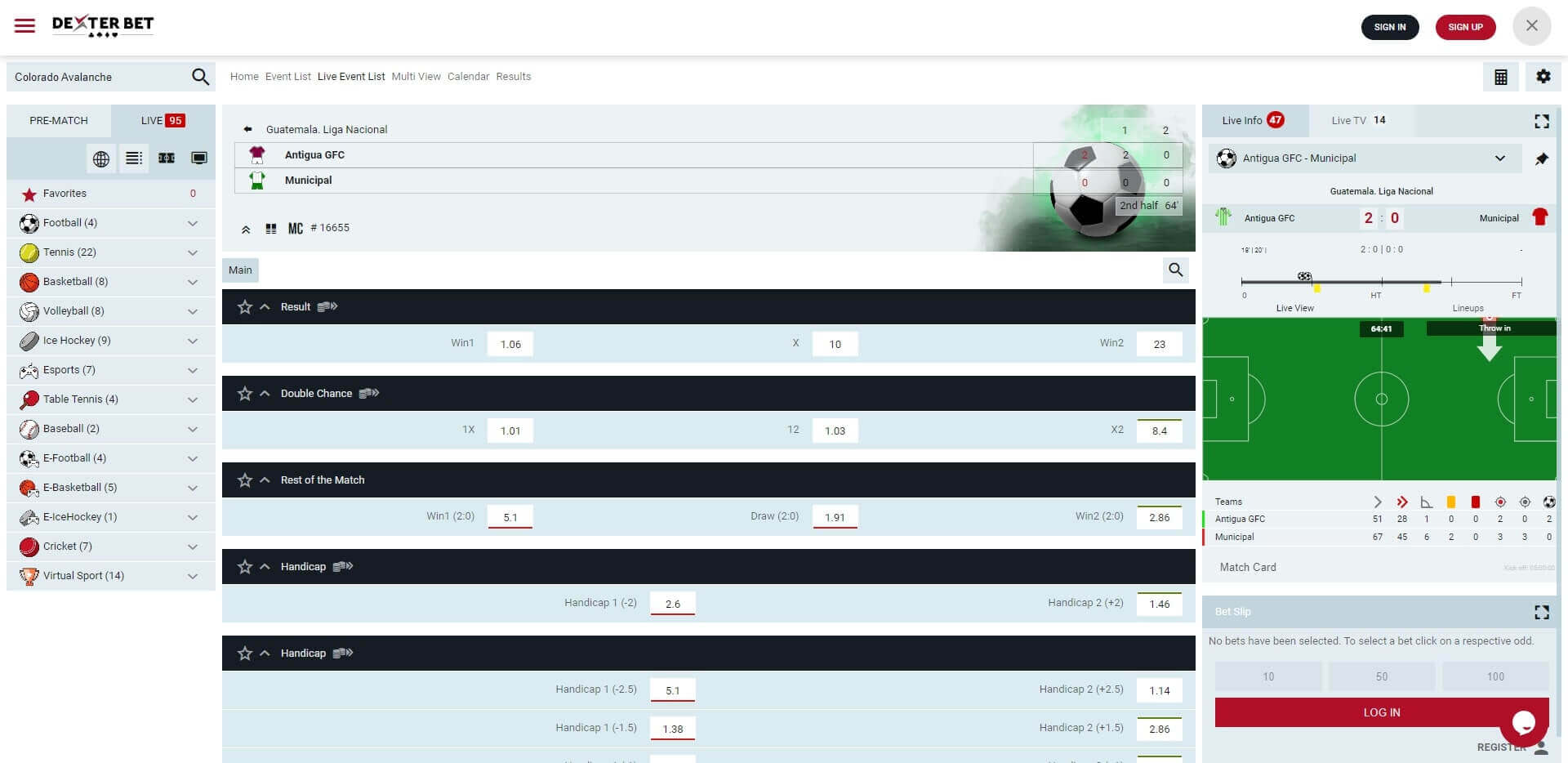Expand Live Info panel to fullscreen
1568x763 pixels.
tap(1541, 121)
